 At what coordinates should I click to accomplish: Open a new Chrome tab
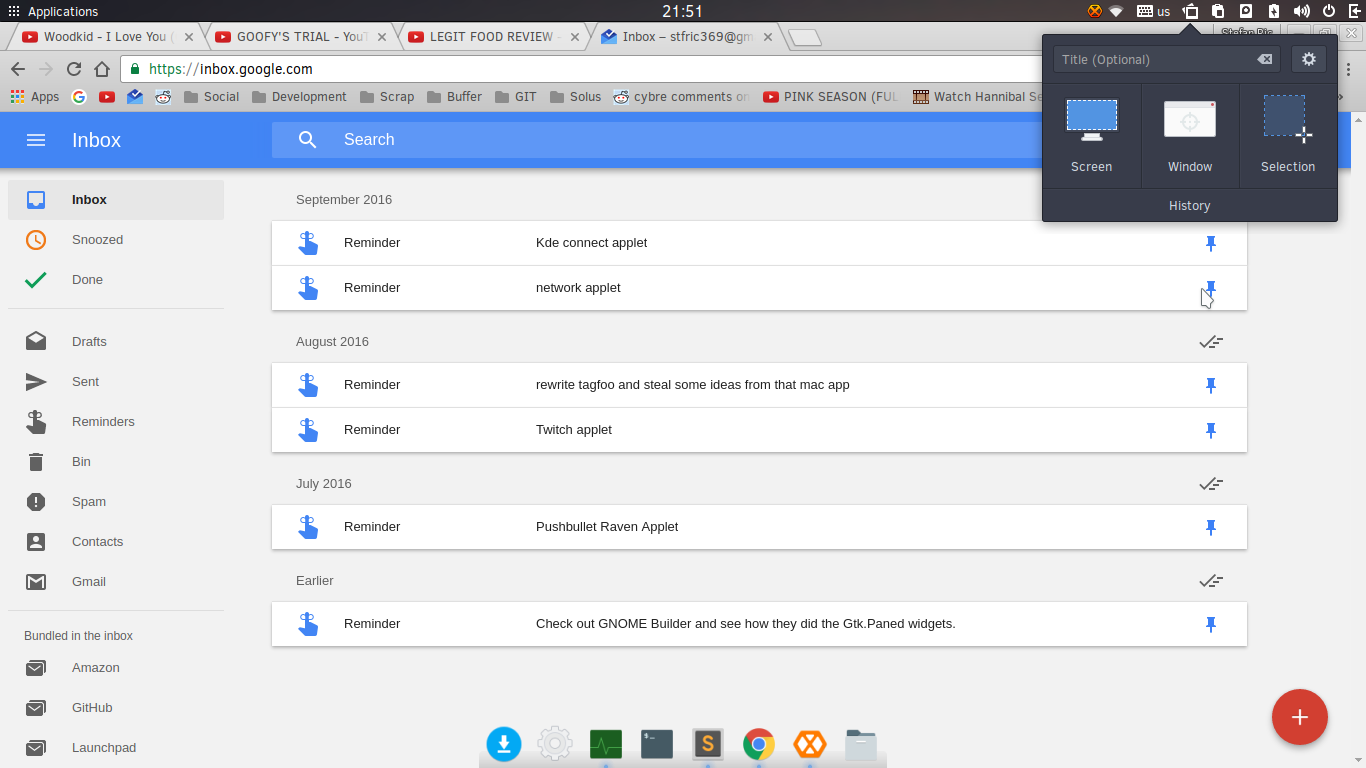pyautogui.click(x=805, y=38)
